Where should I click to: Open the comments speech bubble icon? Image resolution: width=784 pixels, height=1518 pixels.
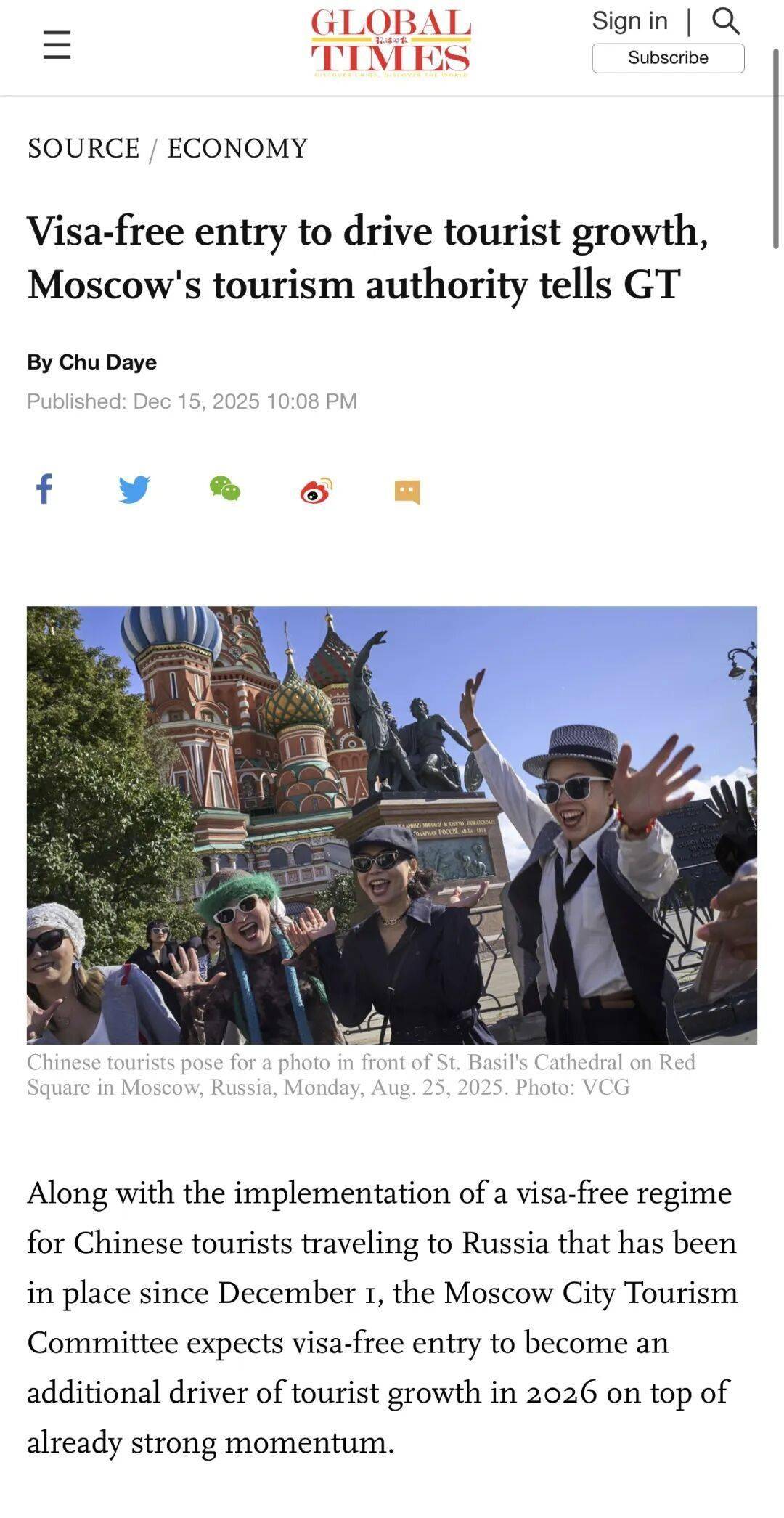tap(407, 491)
